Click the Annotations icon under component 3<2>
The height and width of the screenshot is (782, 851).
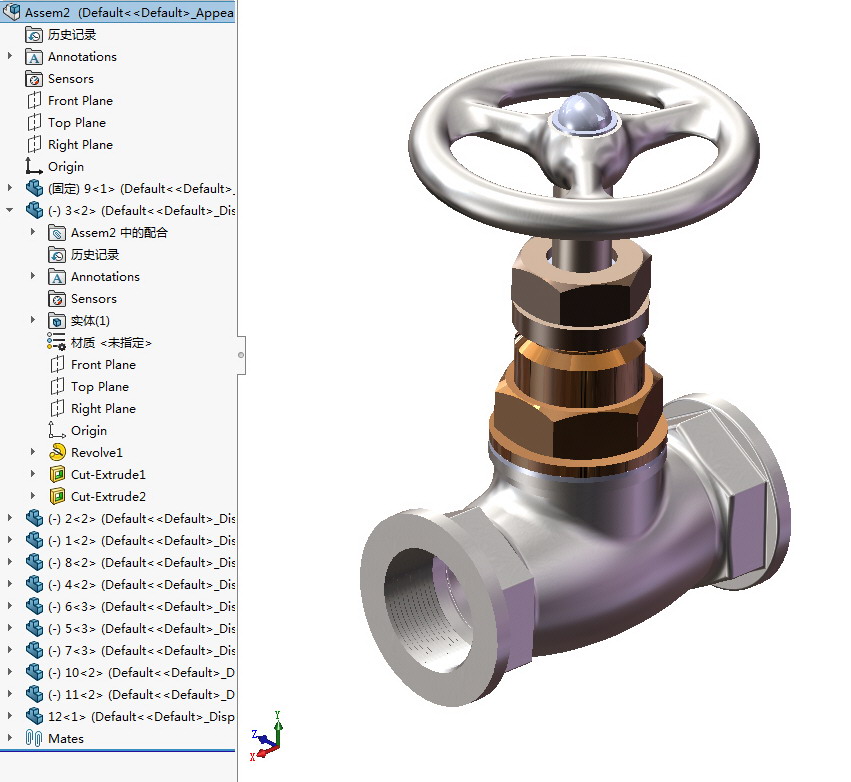click(x=57, y=277)
